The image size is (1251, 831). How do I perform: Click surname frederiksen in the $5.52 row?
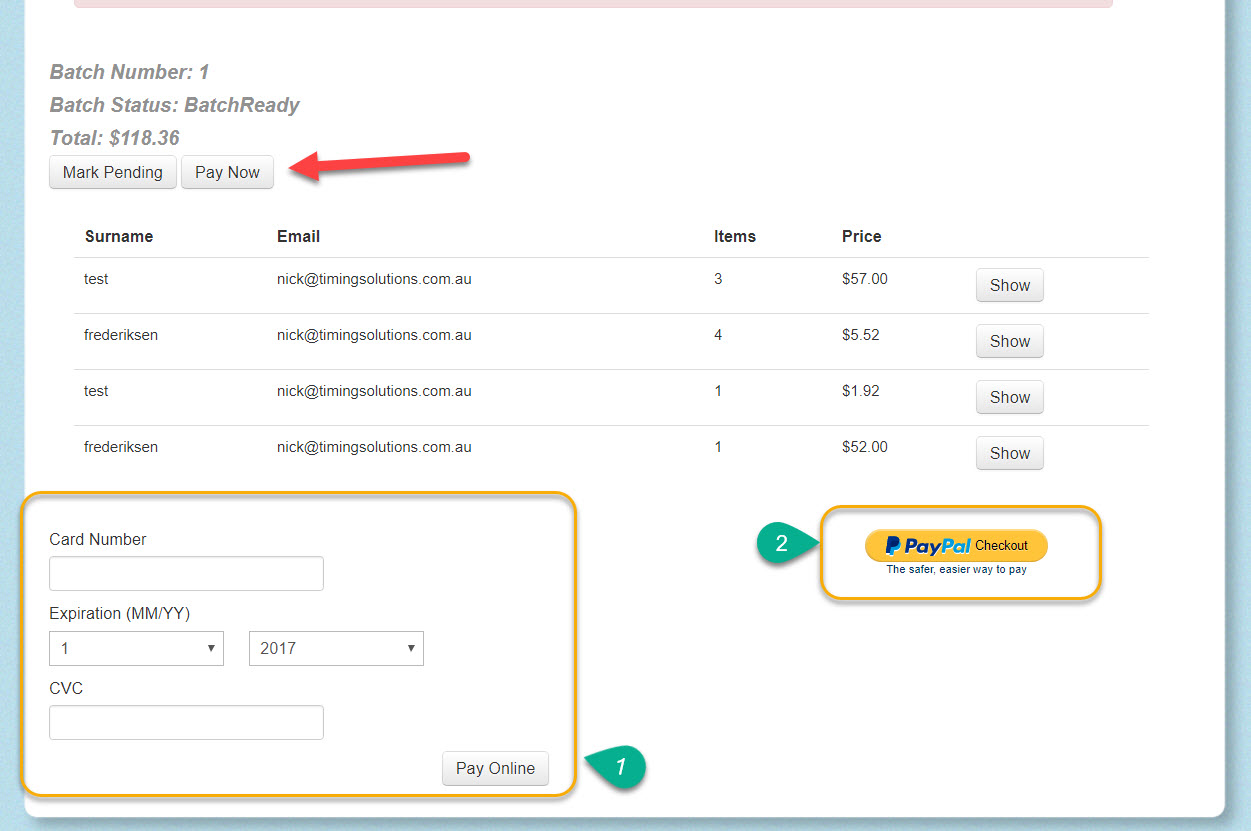(x=121, y=335)
